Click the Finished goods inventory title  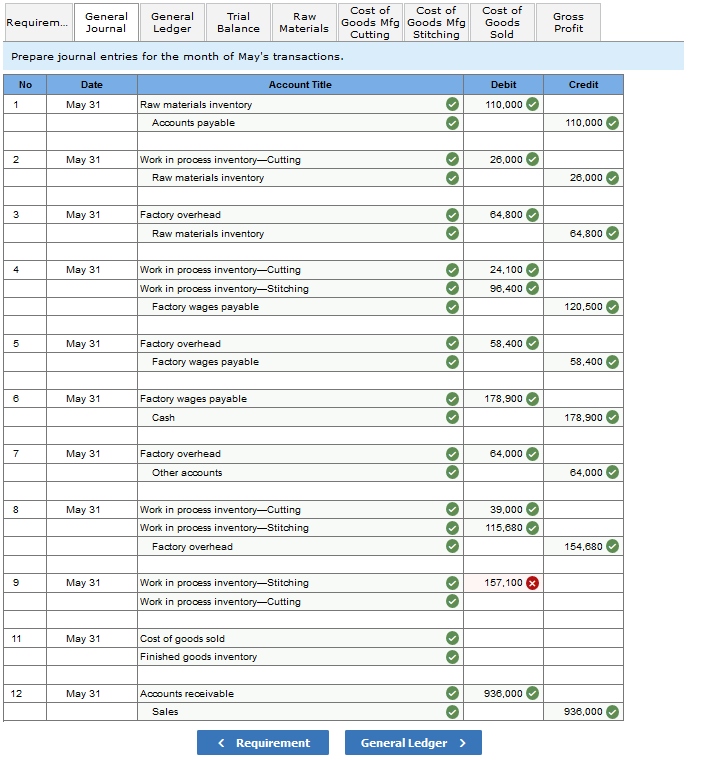(x=198, y=657)
